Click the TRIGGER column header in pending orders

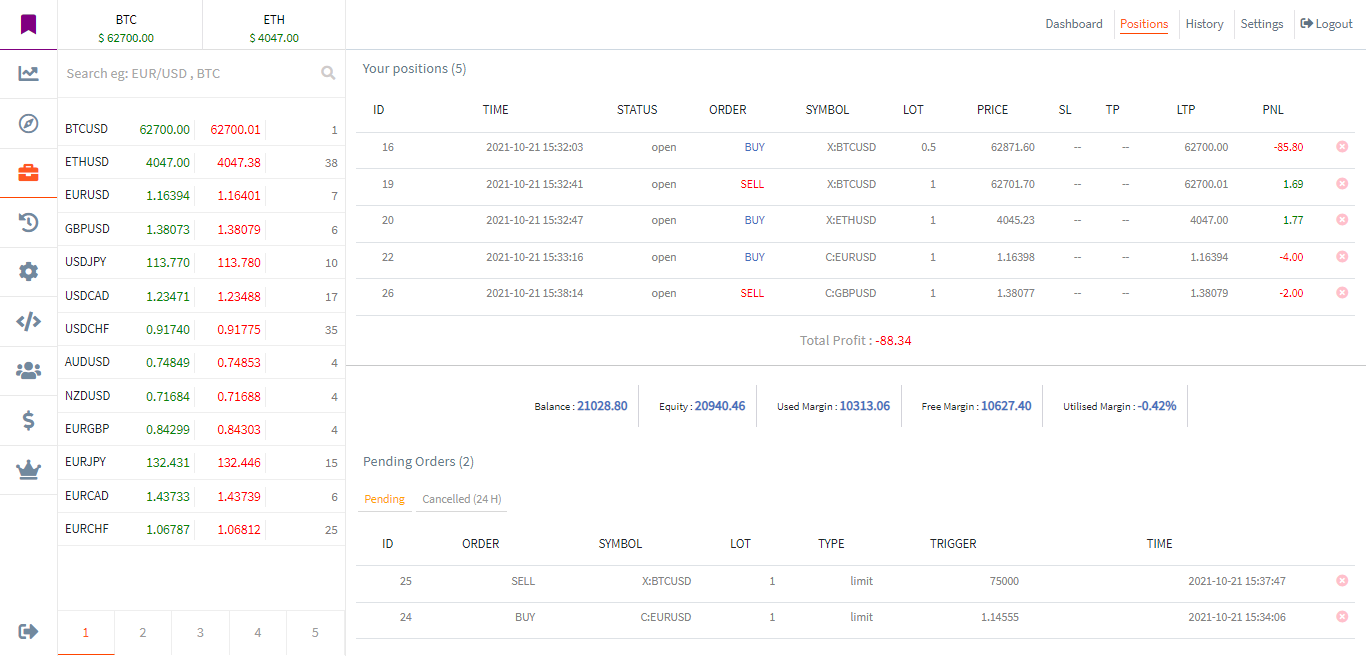[x=953, y=544]
